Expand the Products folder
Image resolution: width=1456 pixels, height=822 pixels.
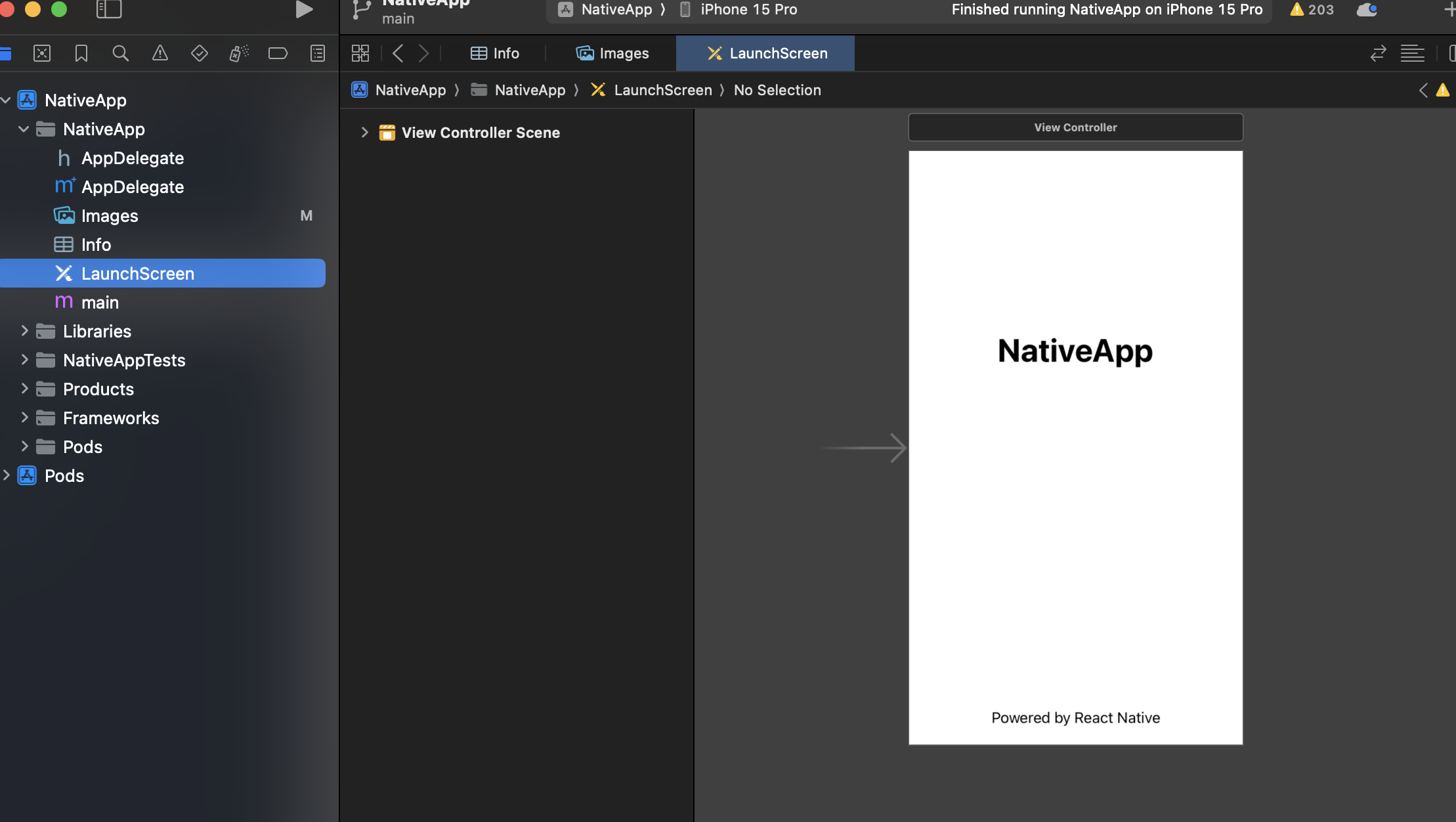point(24,389)
